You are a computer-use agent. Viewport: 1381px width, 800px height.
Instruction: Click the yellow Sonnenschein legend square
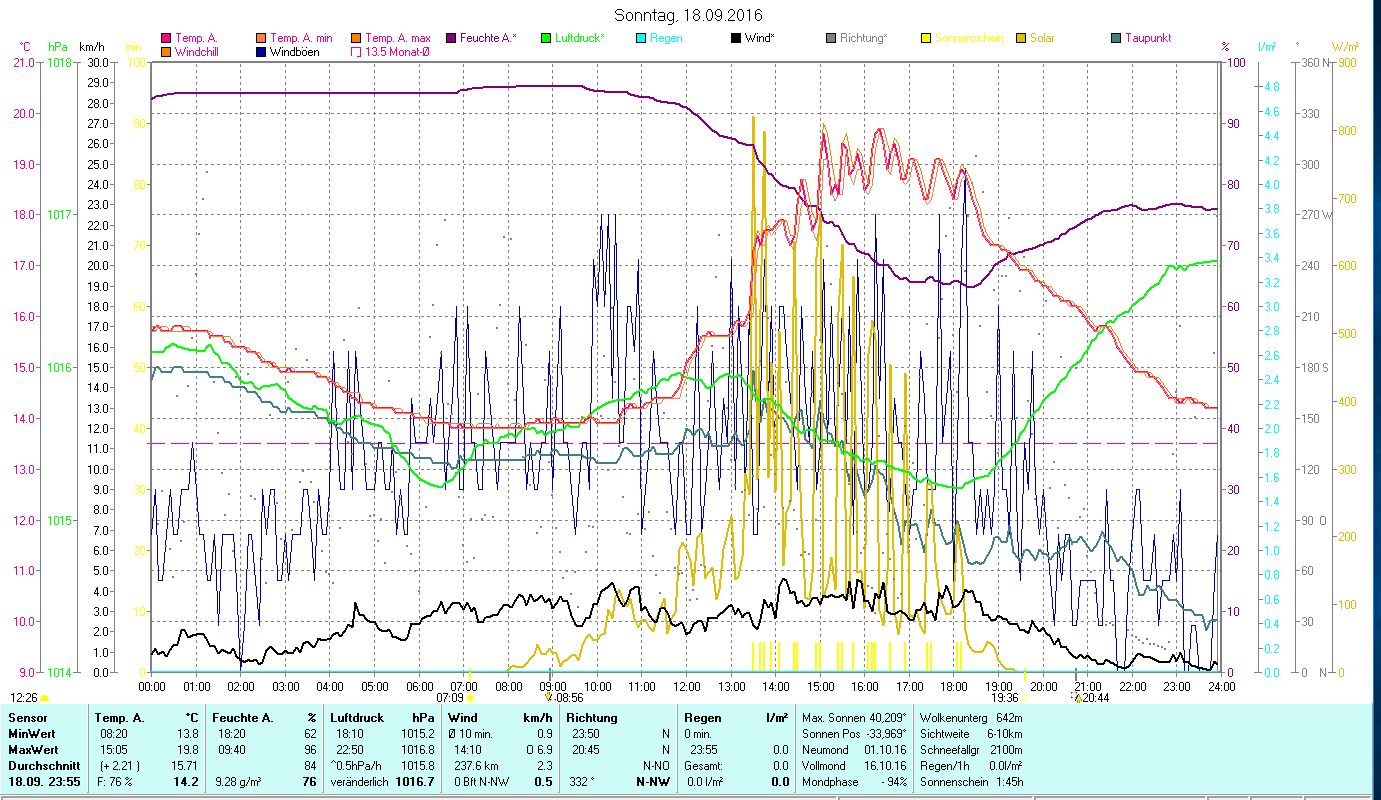pos(926,38)
